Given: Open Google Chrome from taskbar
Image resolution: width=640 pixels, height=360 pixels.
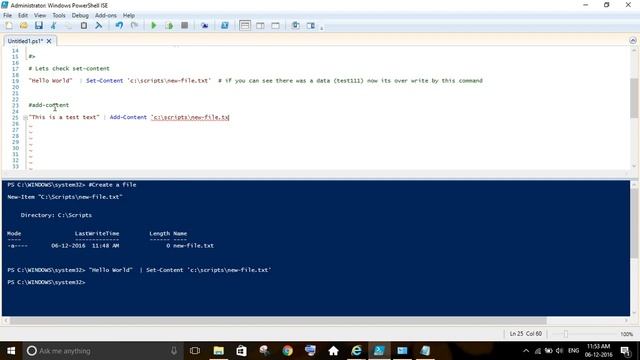Looking at the screenshot, I should point(287,351).
